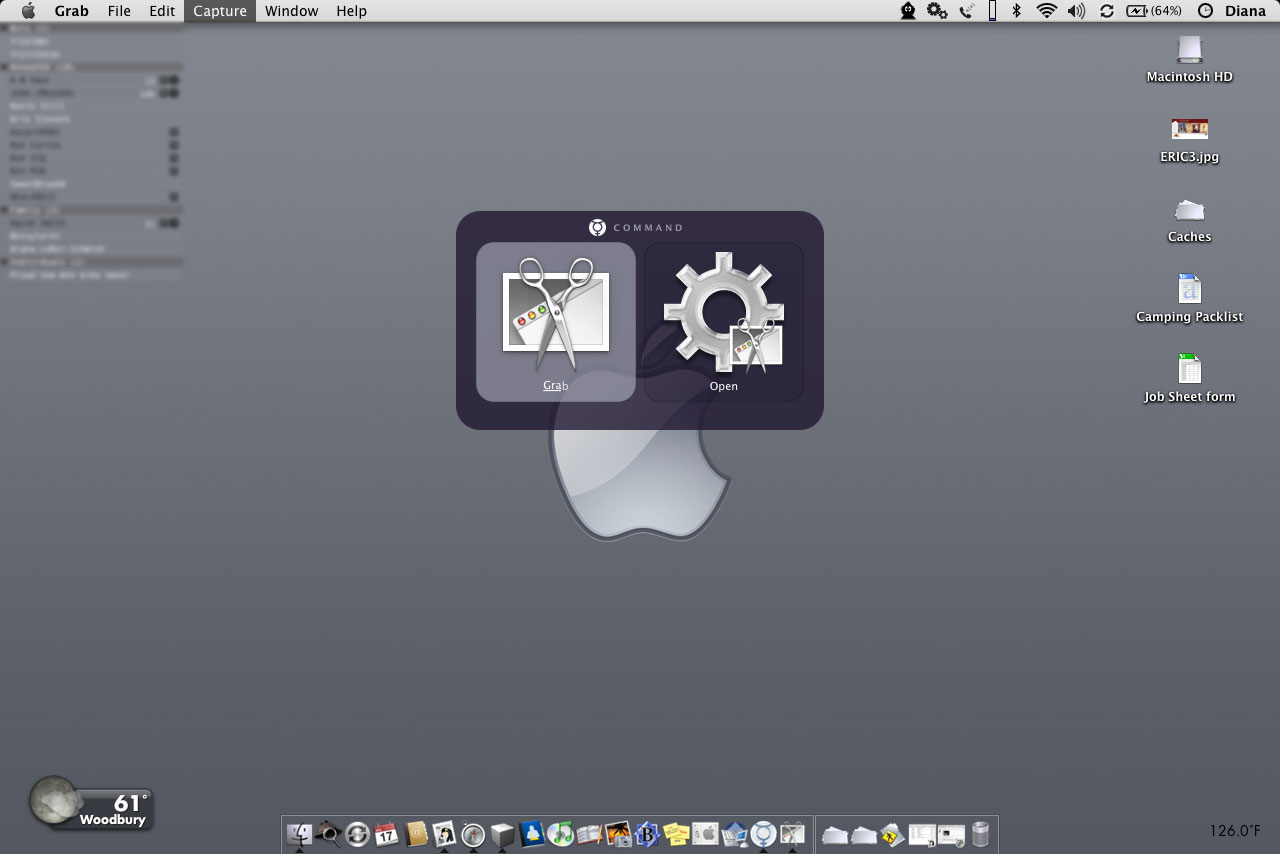Click the phone handset menu bar icon

point(966,11)
